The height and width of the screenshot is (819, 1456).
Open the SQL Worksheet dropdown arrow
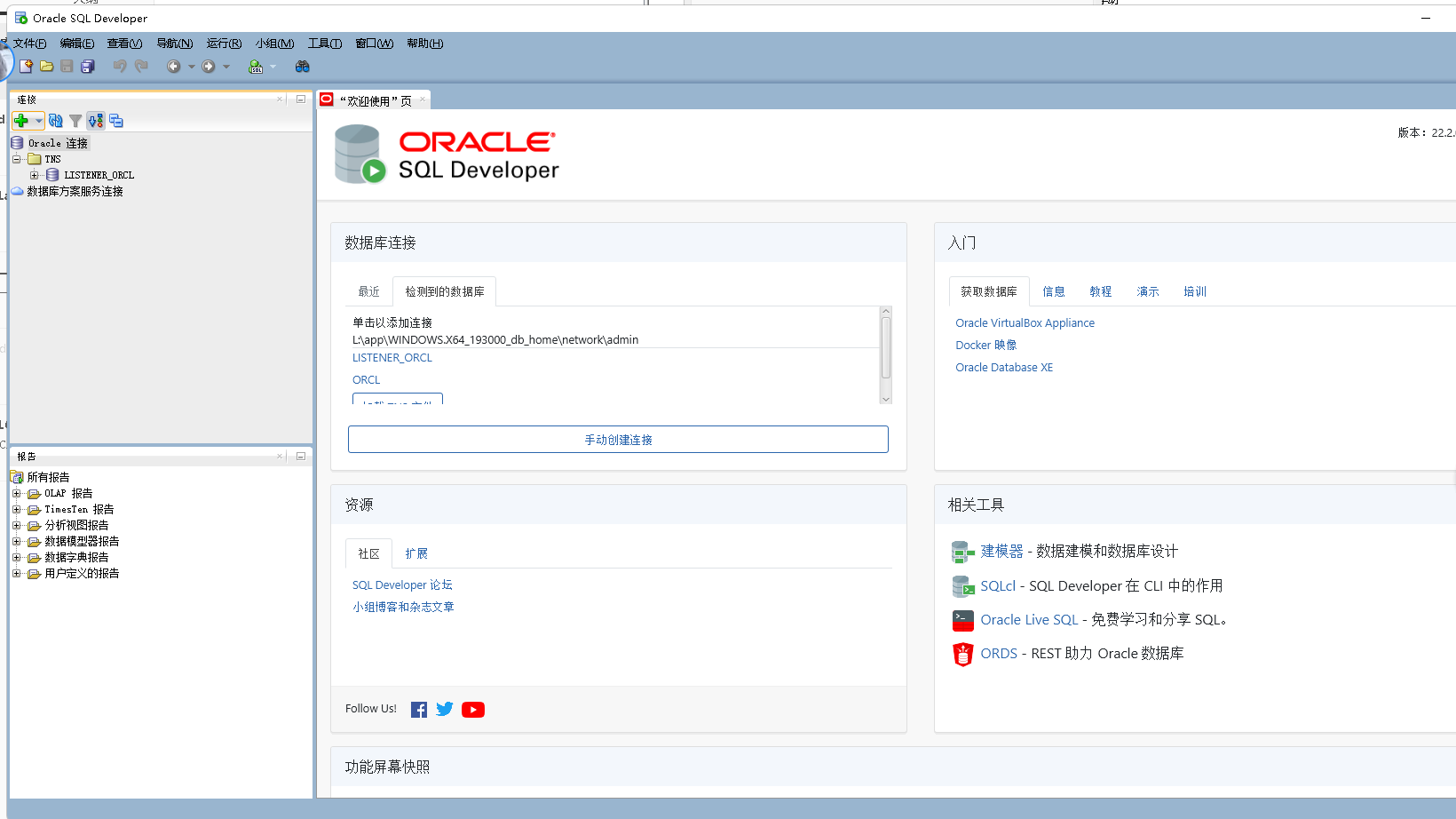point(273,67)
